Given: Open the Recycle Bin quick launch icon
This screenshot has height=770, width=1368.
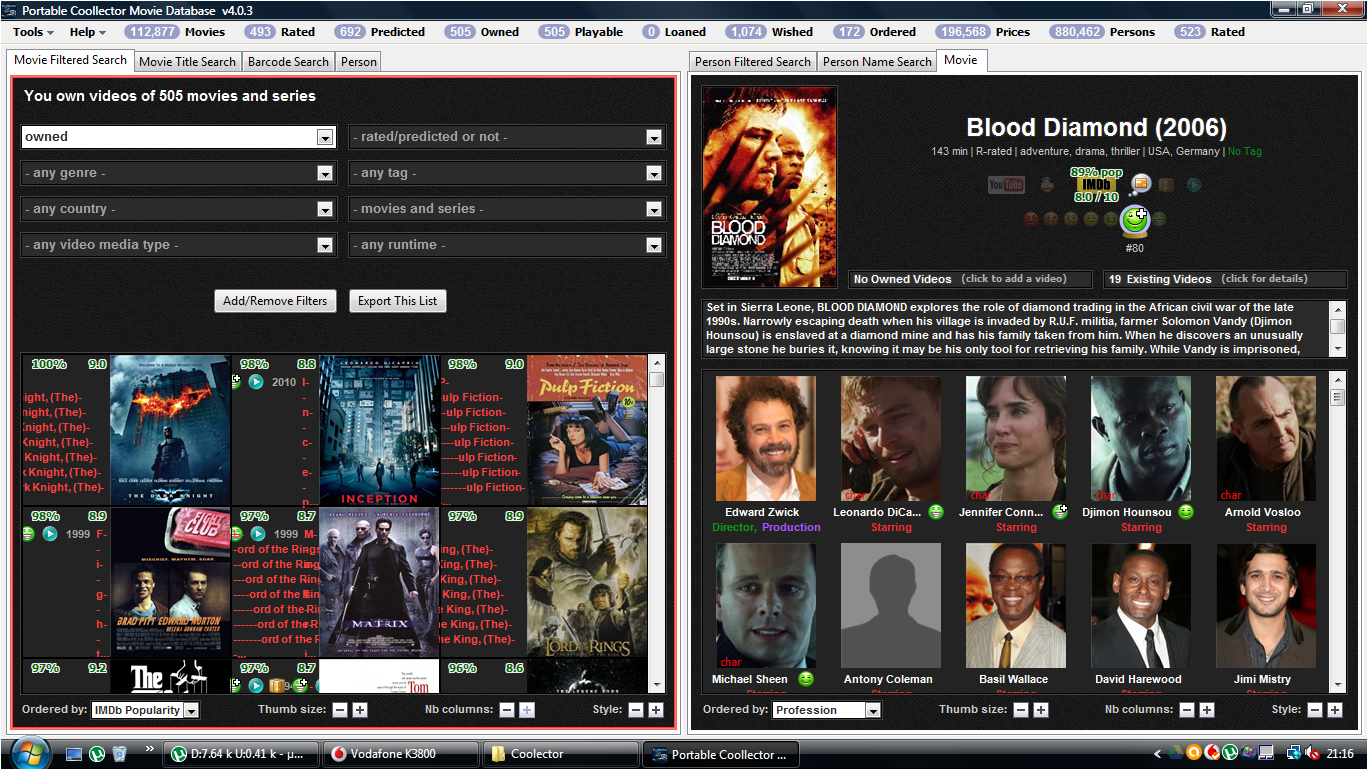Looking at the screenshot, I should pos(119,753).
